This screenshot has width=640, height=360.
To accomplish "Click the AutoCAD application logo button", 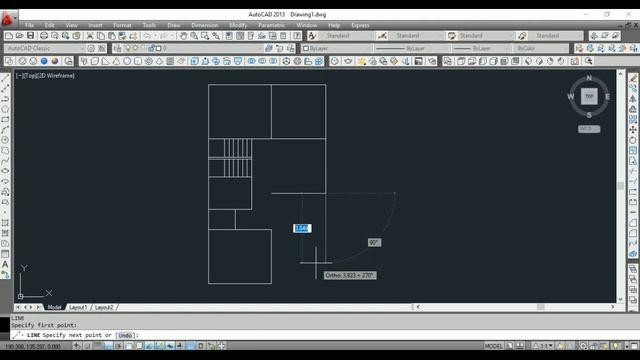I will [7, 19].
